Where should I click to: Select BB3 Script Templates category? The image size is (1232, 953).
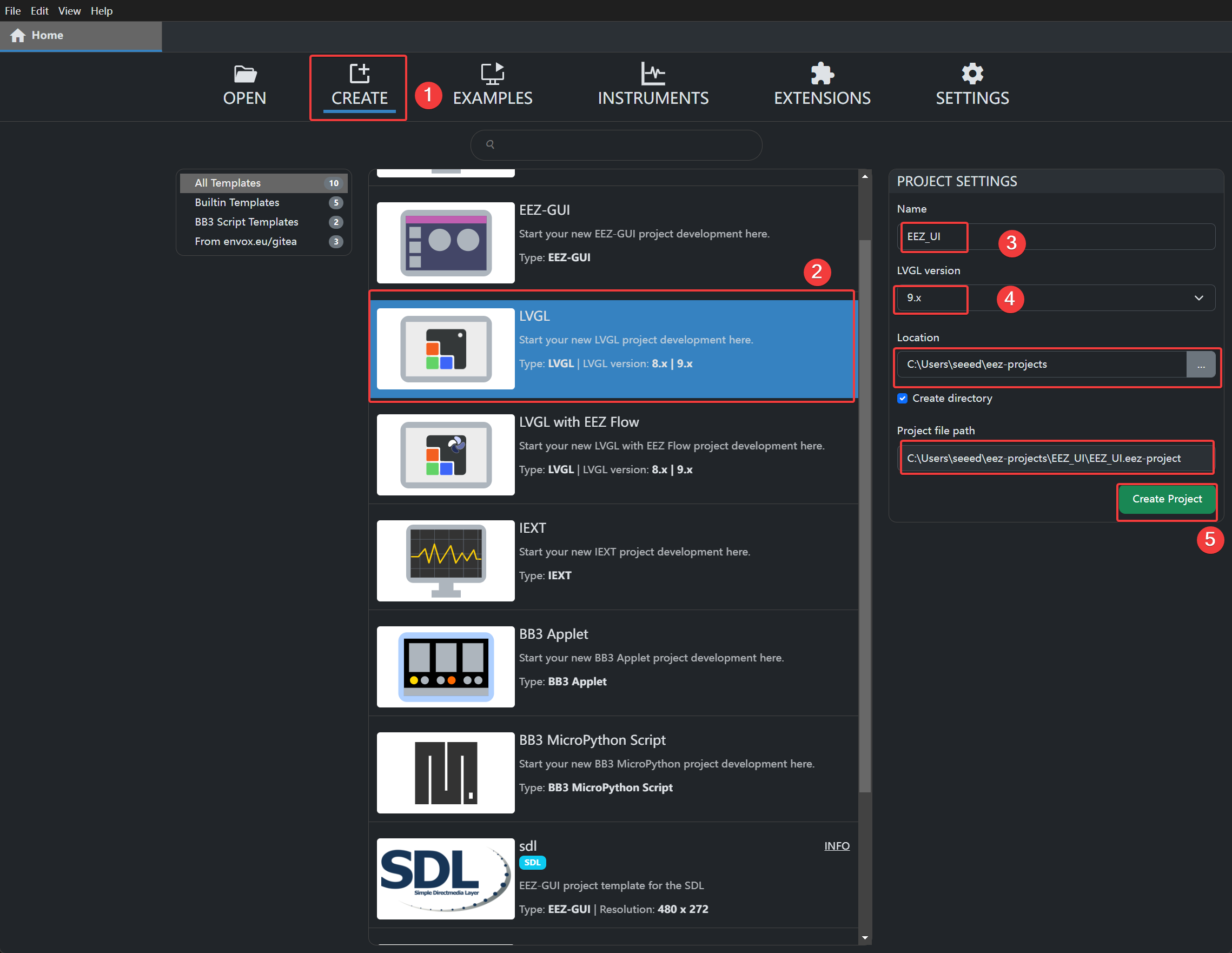[x=247, y=222]
